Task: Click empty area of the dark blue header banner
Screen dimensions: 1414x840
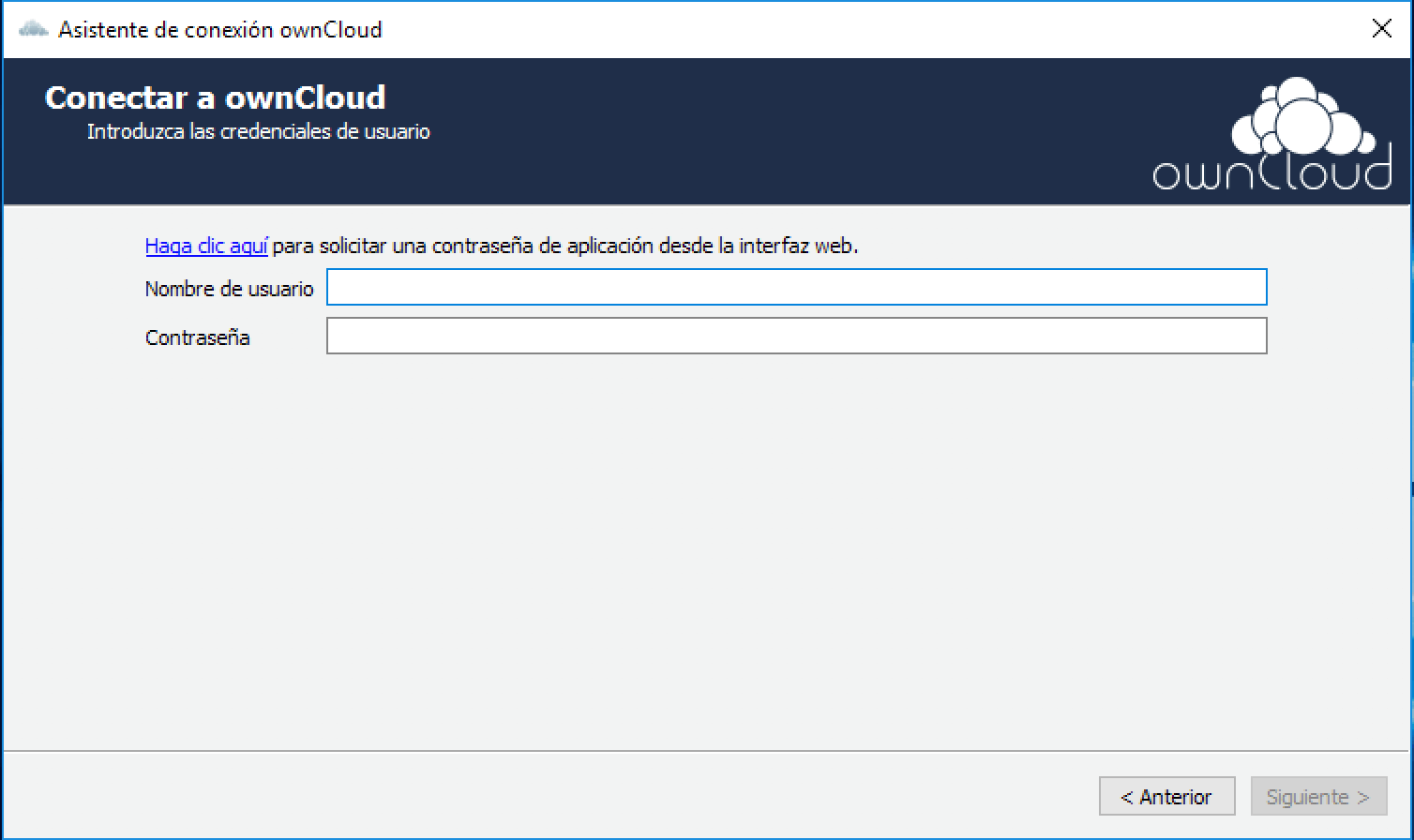Action: [x=750, y=131]
